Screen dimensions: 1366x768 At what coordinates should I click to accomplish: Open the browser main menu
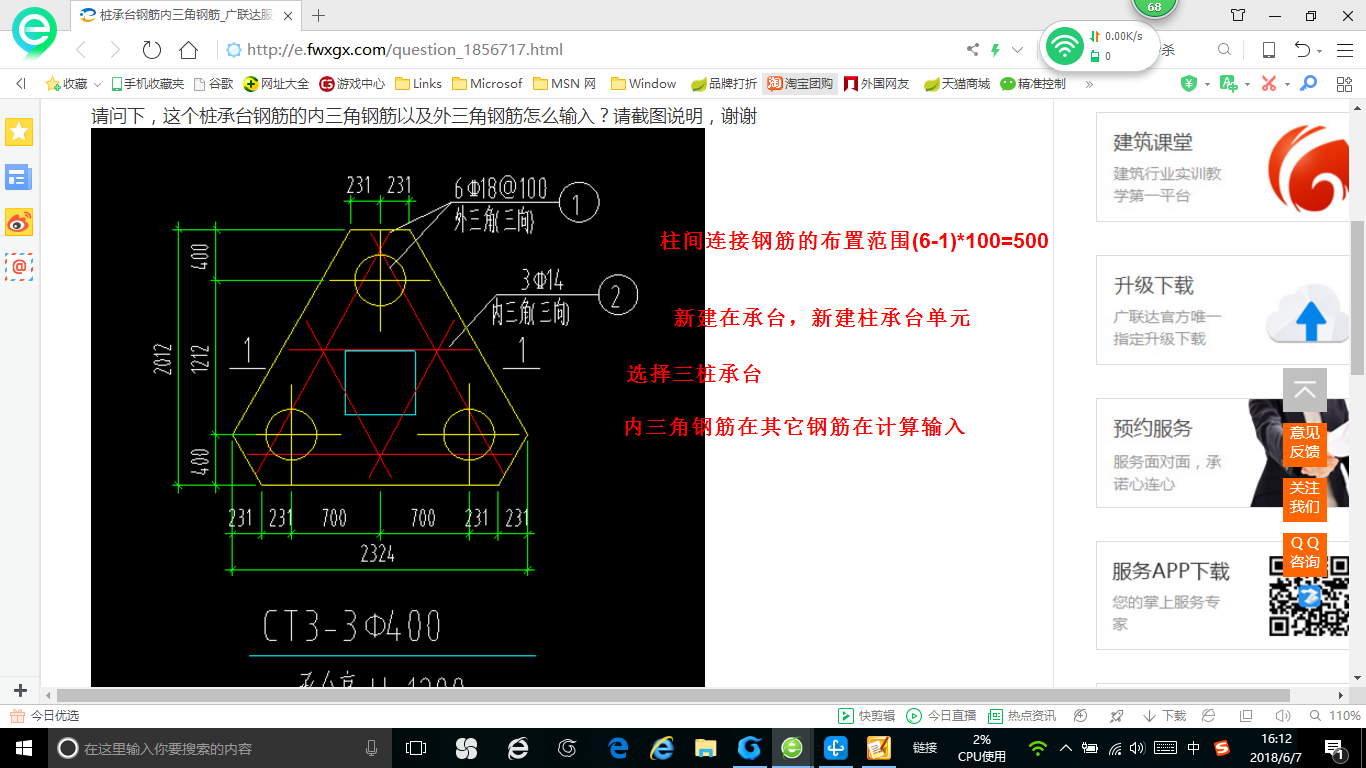coord(1344,50)
